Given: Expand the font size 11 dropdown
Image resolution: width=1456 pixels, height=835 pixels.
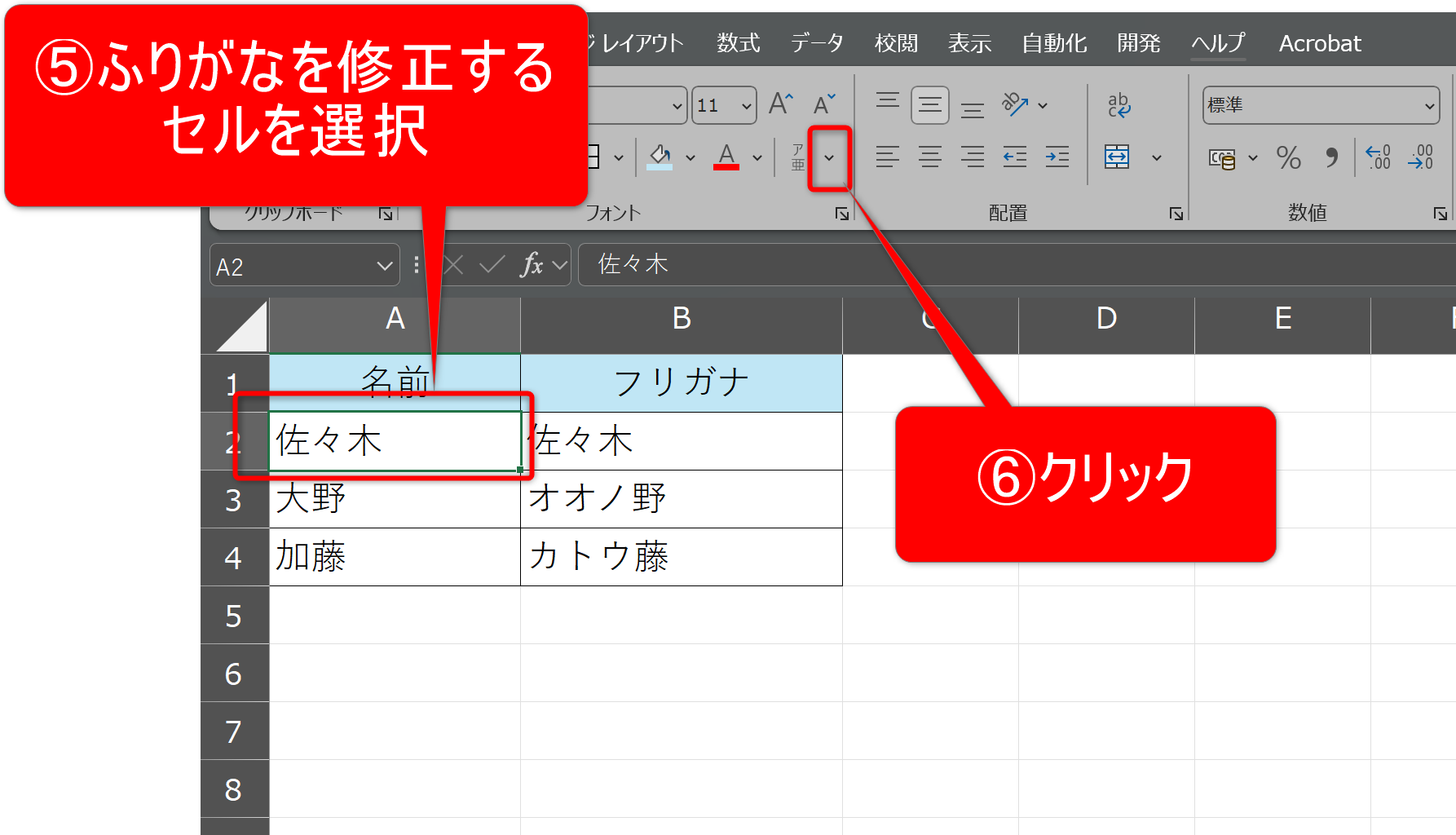Looking at the screenshot, I should pyautogui.click(x=746, y=106).
